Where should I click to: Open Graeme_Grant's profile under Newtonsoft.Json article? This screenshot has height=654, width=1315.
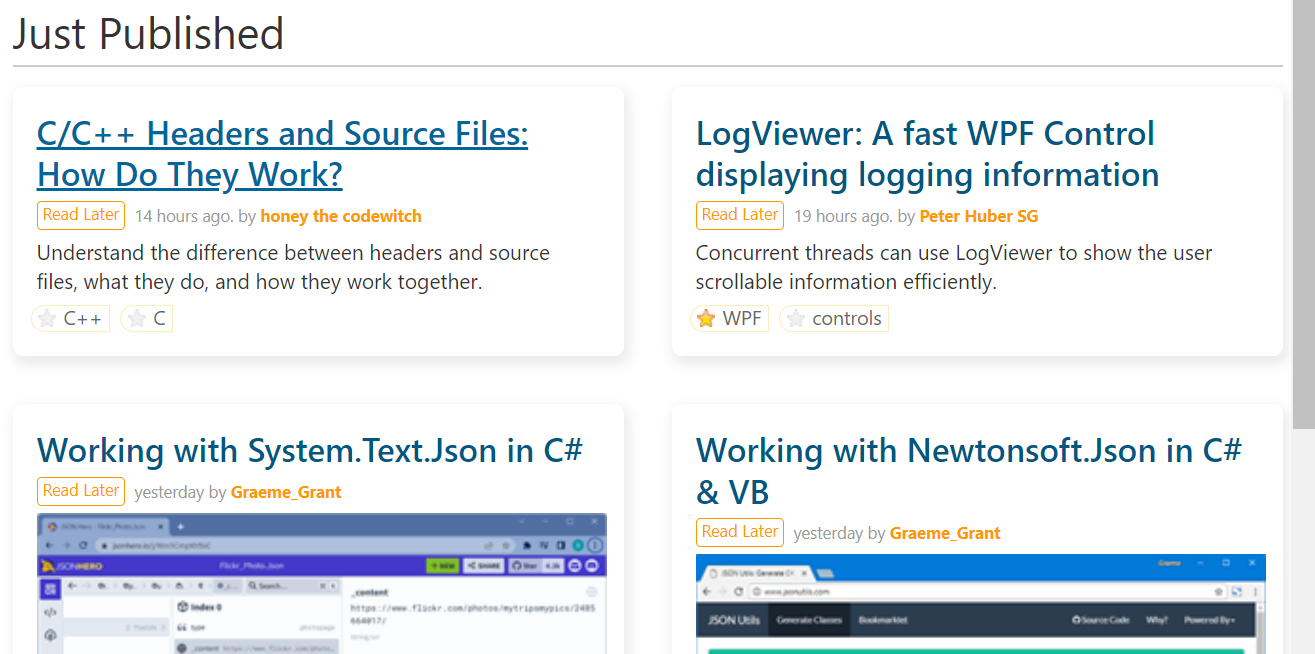[x=945, y=533]
